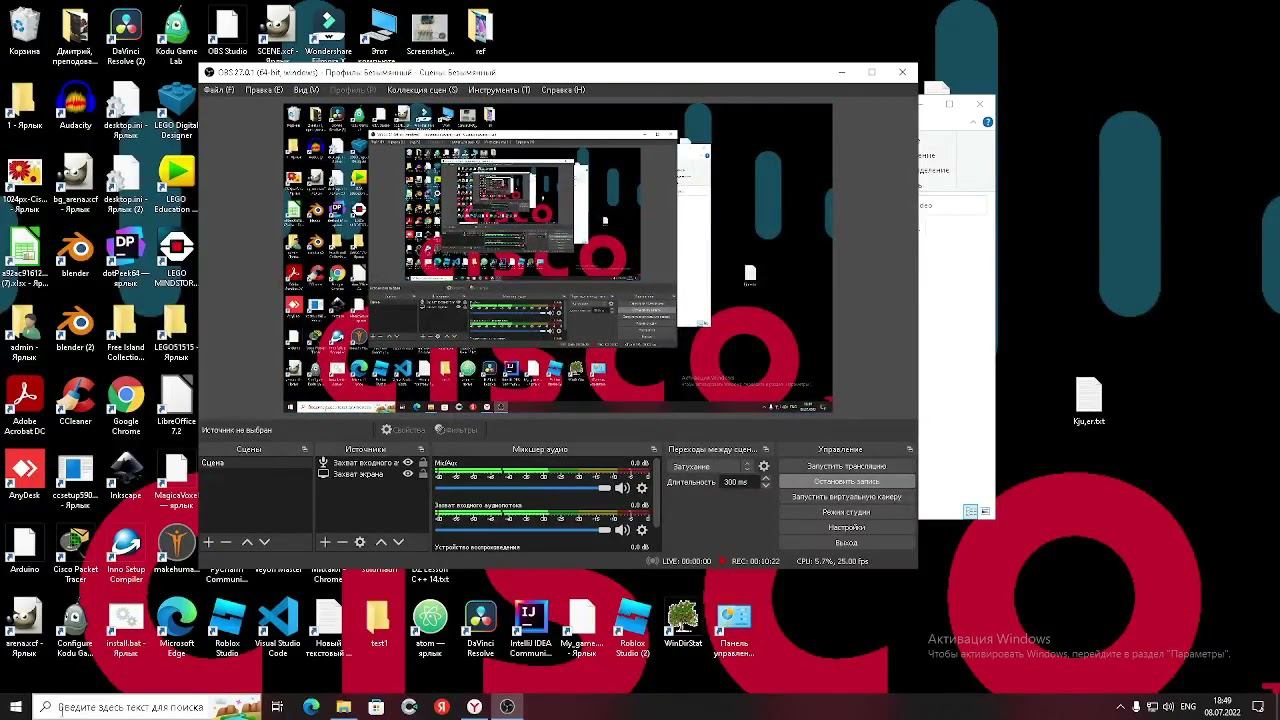Open source properties gear in Источники toolbar

pyautogui.click(x=360, y=542)
